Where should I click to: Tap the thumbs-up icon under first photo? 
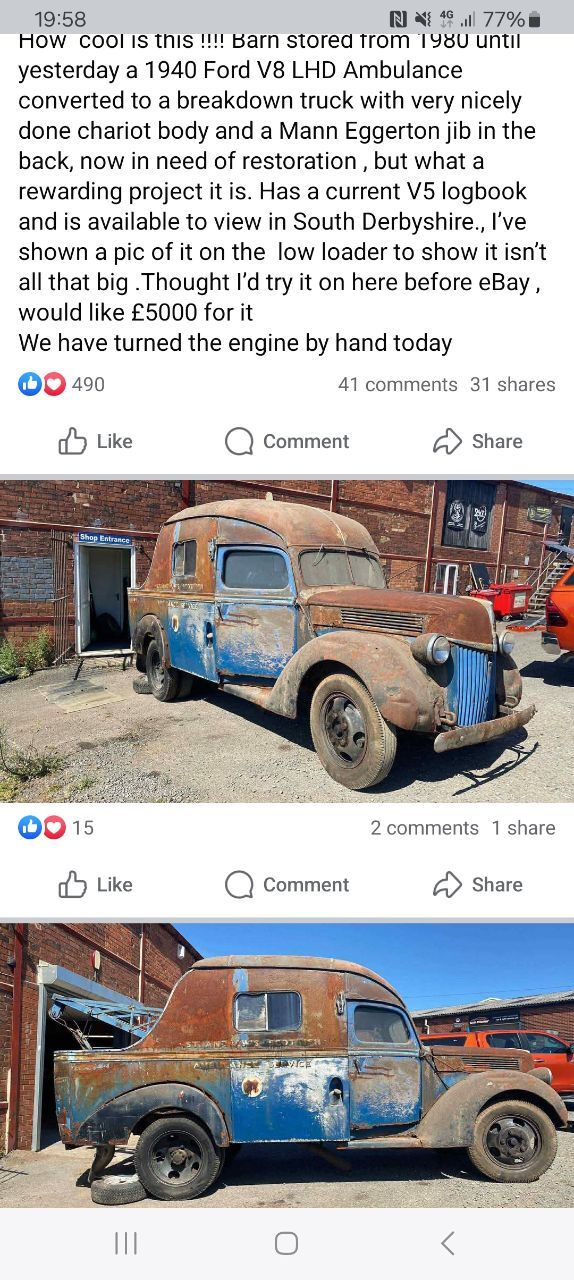pyautogui.click(x=72, y=884)
